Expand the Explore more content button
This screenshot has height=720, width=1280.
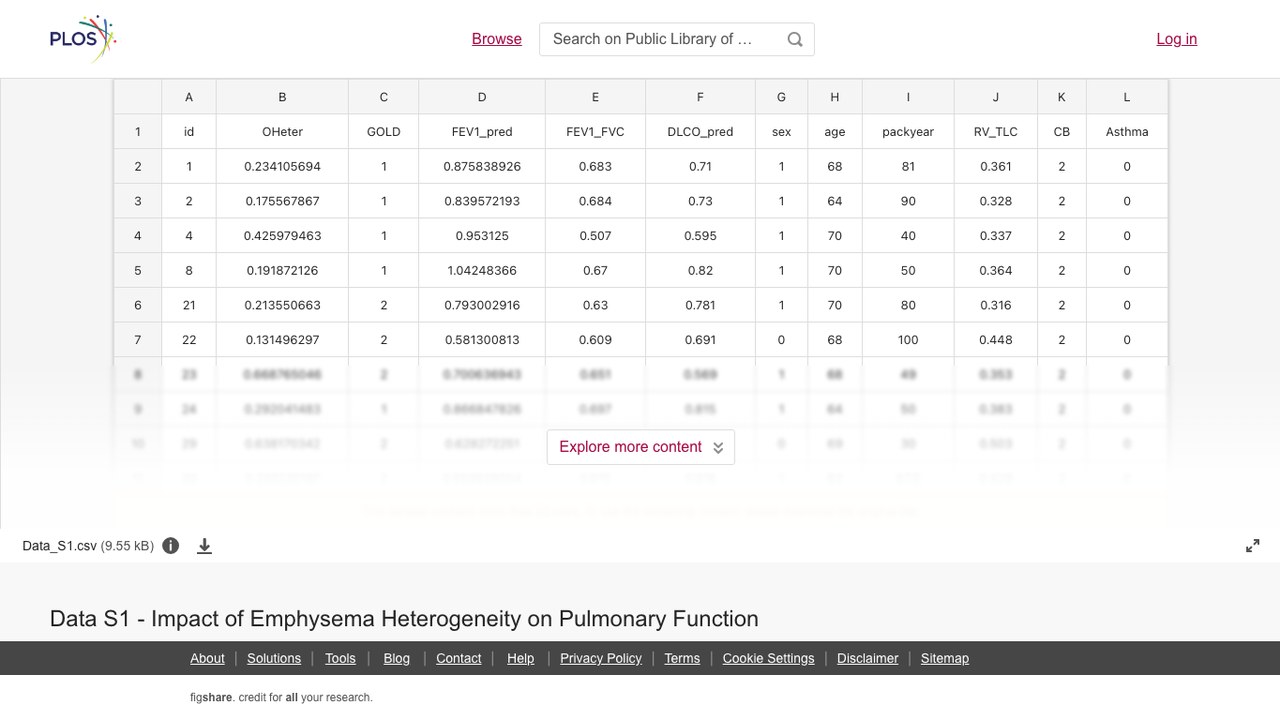(x=641, y=447)
